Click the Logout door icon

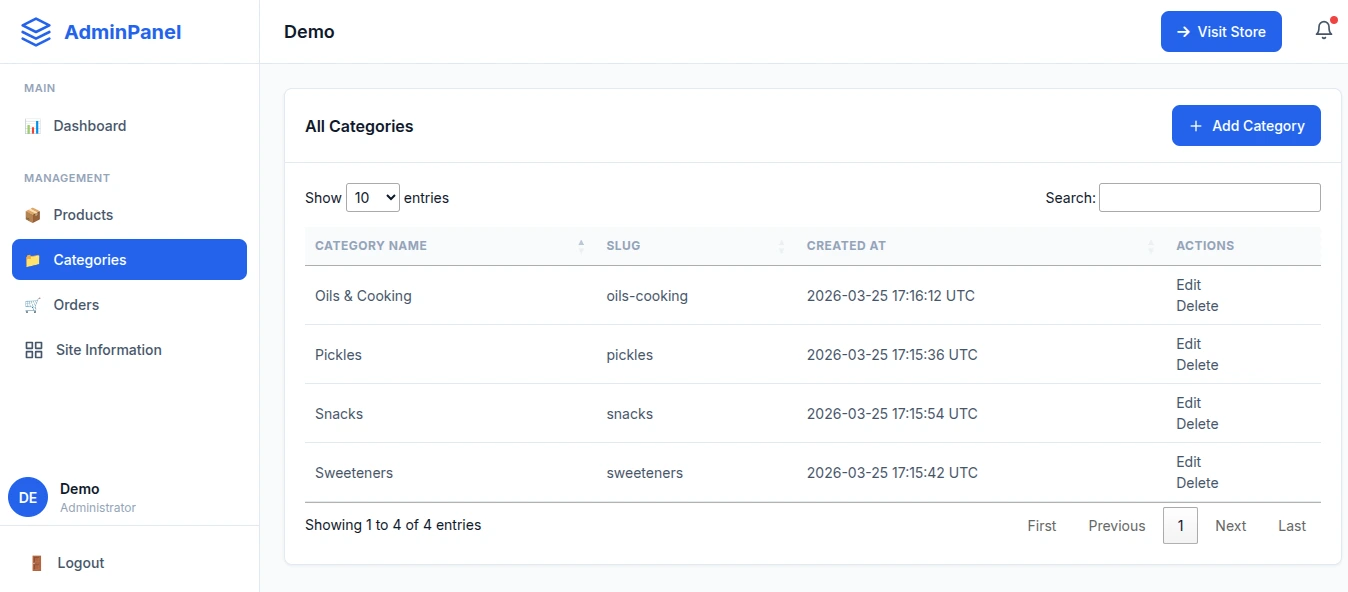pyautogui.click(x=36, y=562)
